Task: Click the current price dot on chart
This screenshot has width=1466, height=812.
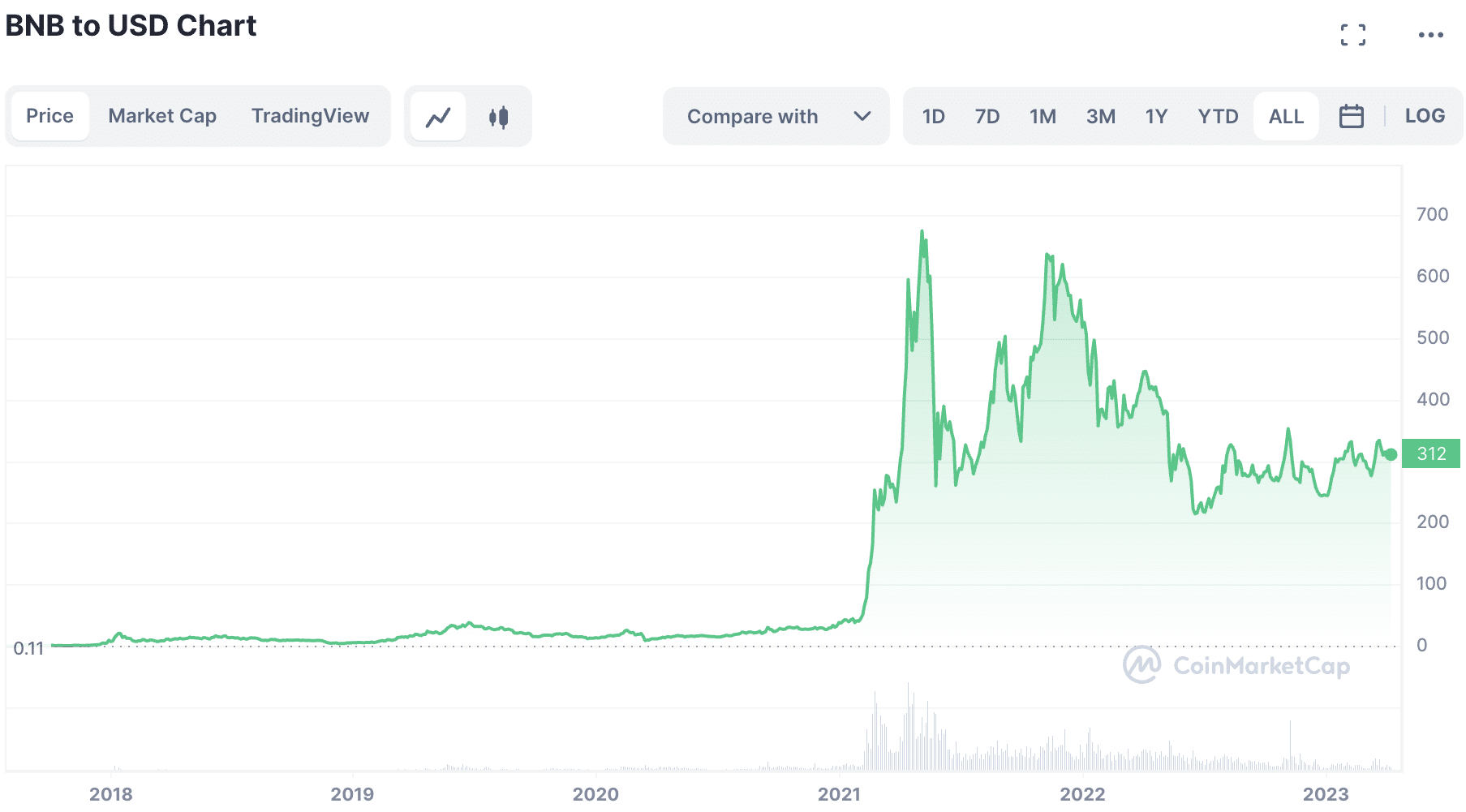Action: pyautogui.click(x=1391, y=454)
